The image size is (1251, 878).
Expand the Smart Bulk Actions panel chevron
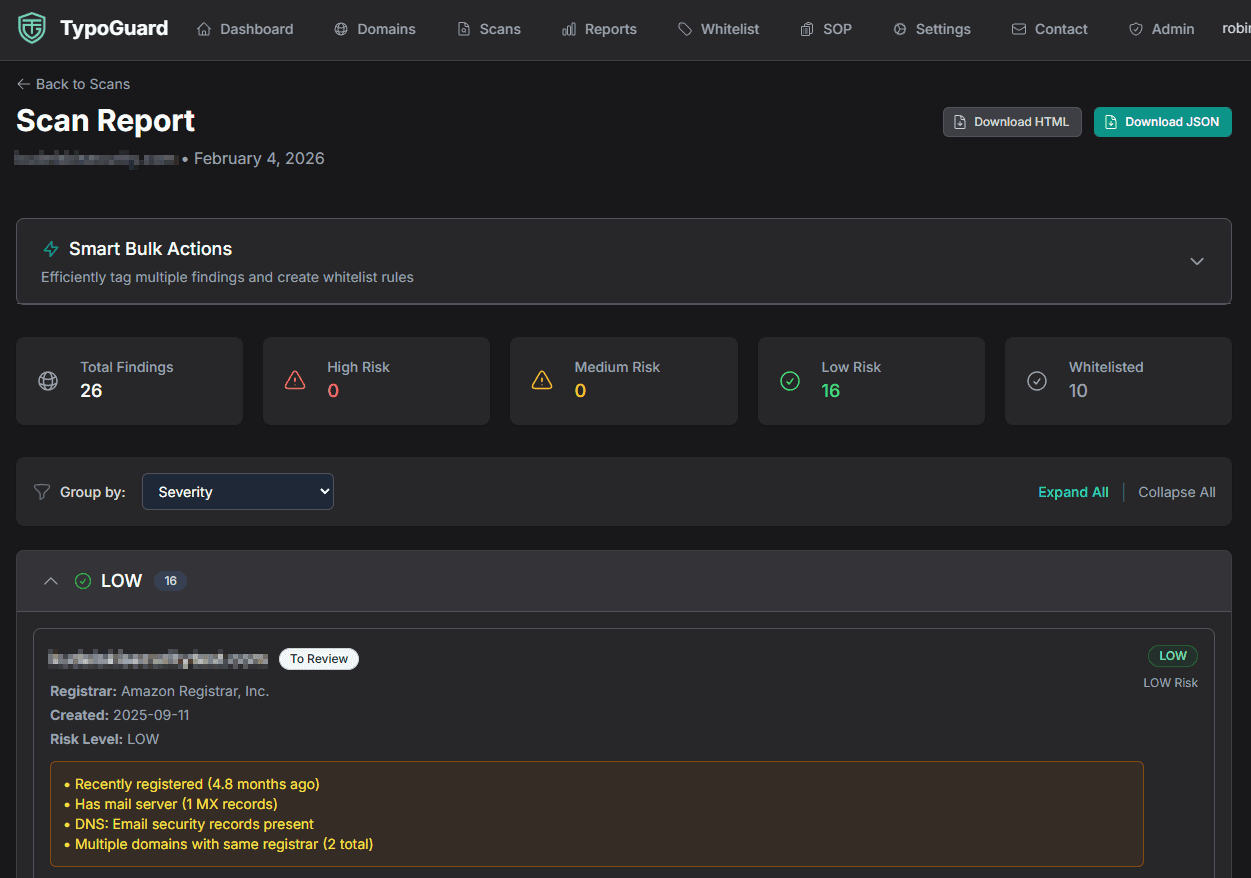pyautogui.click(x=1196, y=261)
